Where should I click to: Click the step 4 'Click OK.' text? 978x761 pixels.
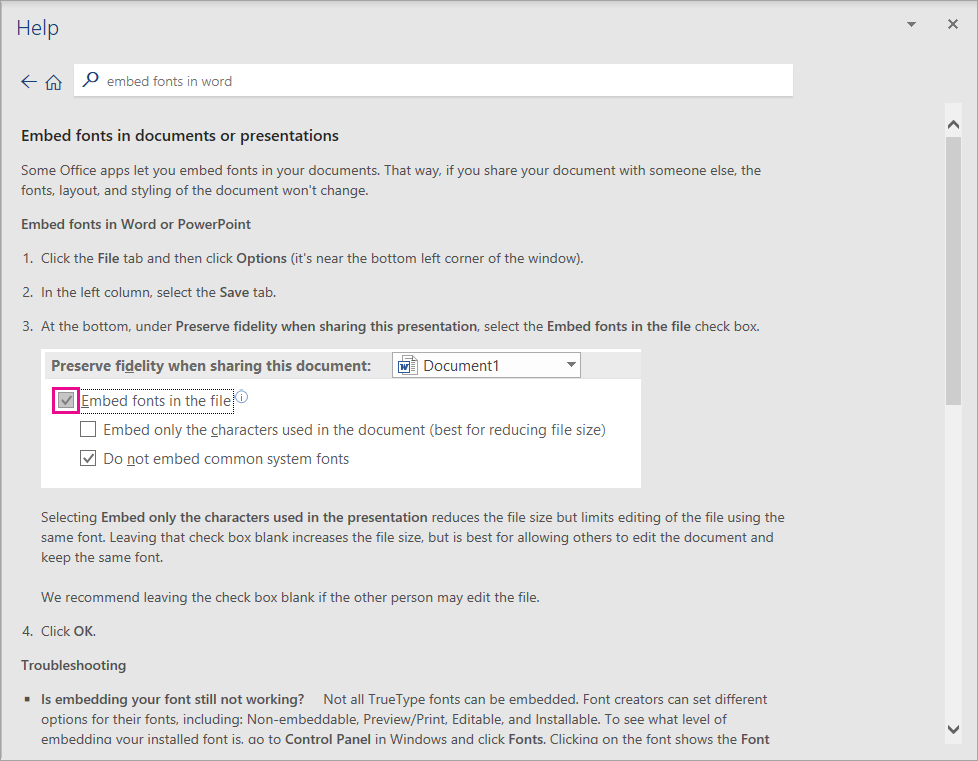coord(68,631)
